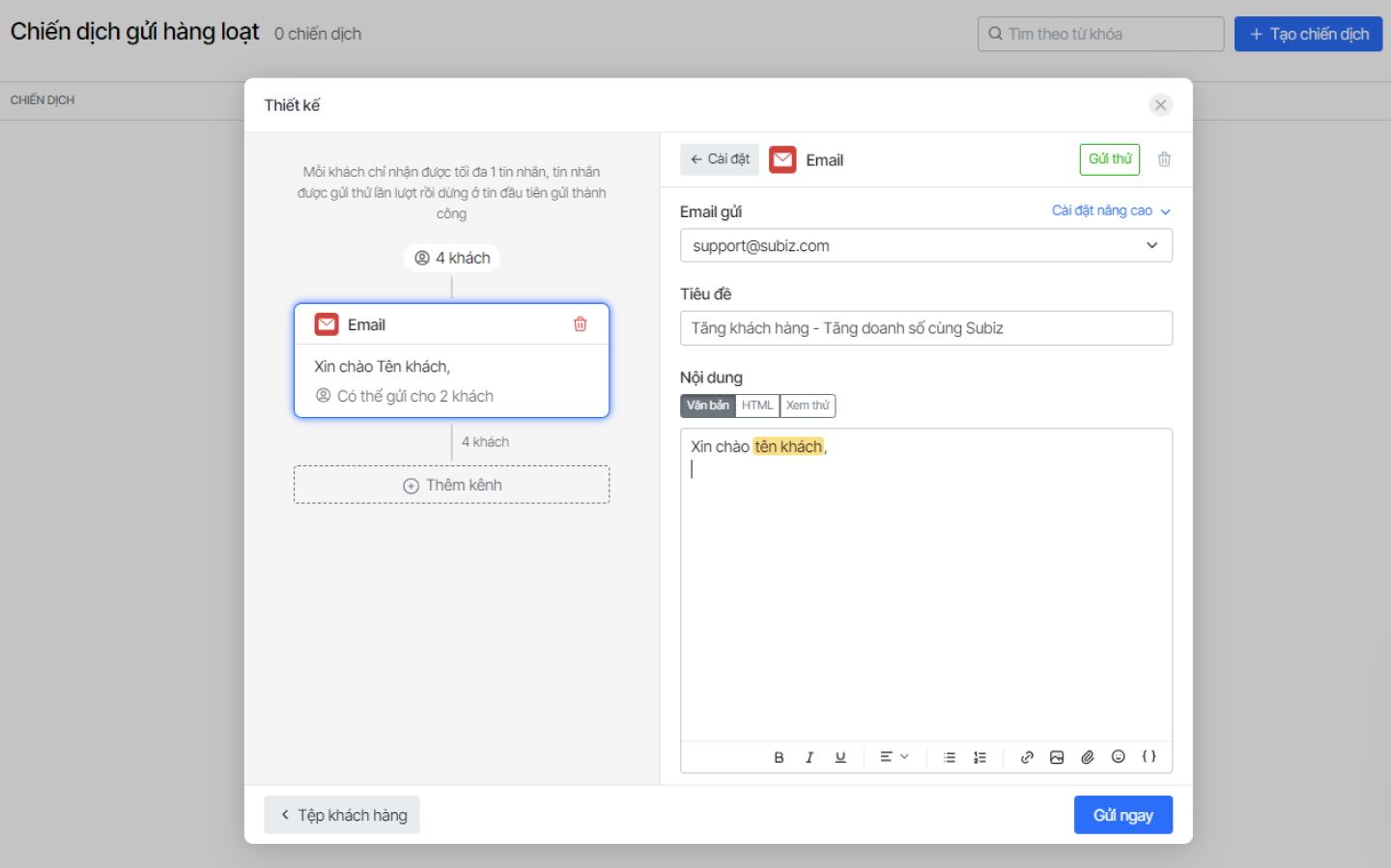The height and width of the screenshot is (868, 1391).
Task: Go back to Tệp khách hàng
Action: [342, 815]
